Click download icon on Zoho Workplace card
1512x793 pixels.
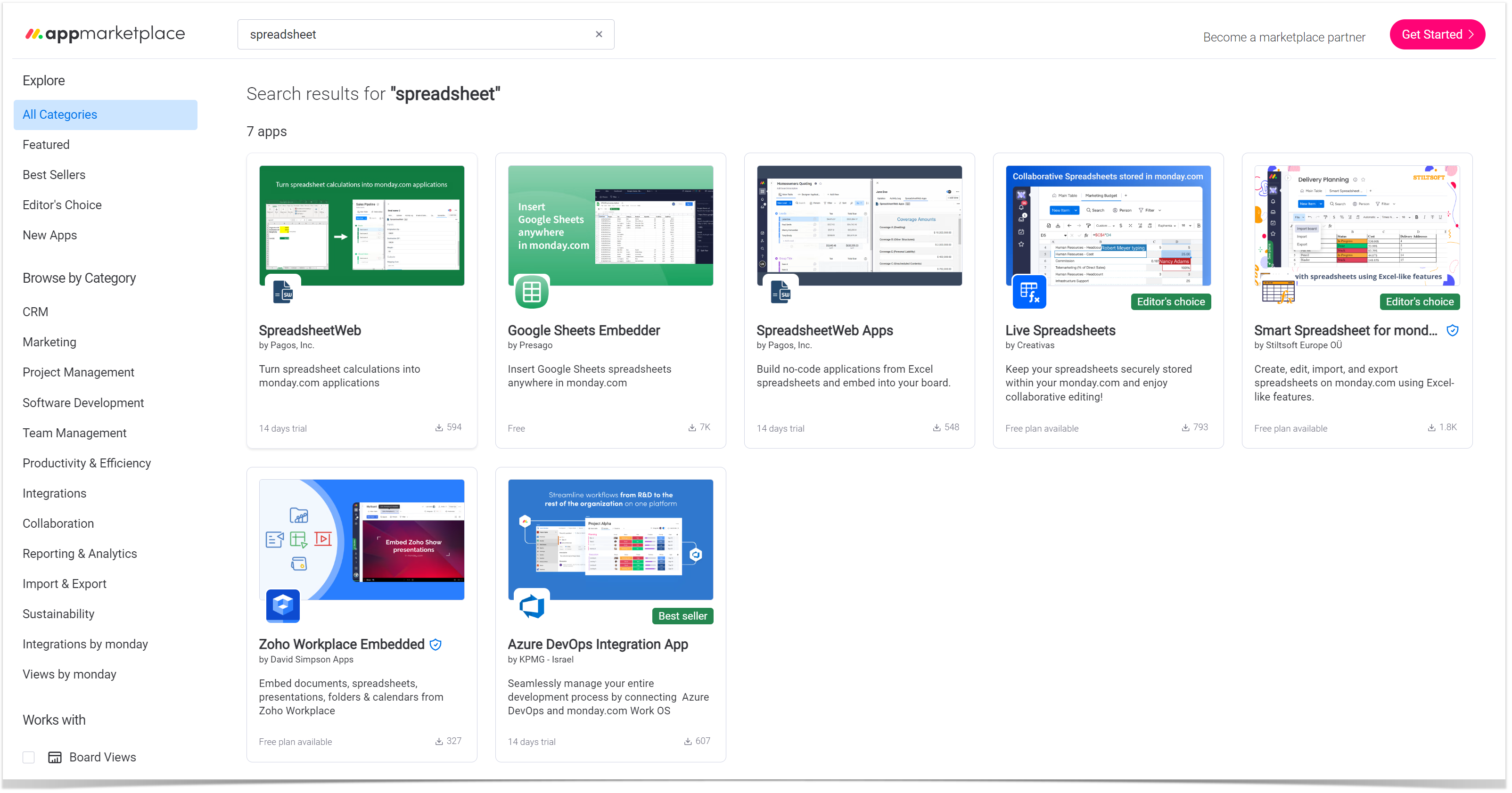coord(439,741)
